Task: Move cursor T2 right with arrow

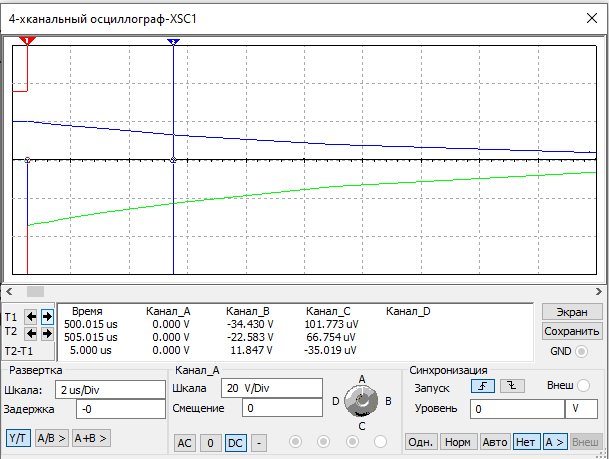Action: tap(47, 333)
